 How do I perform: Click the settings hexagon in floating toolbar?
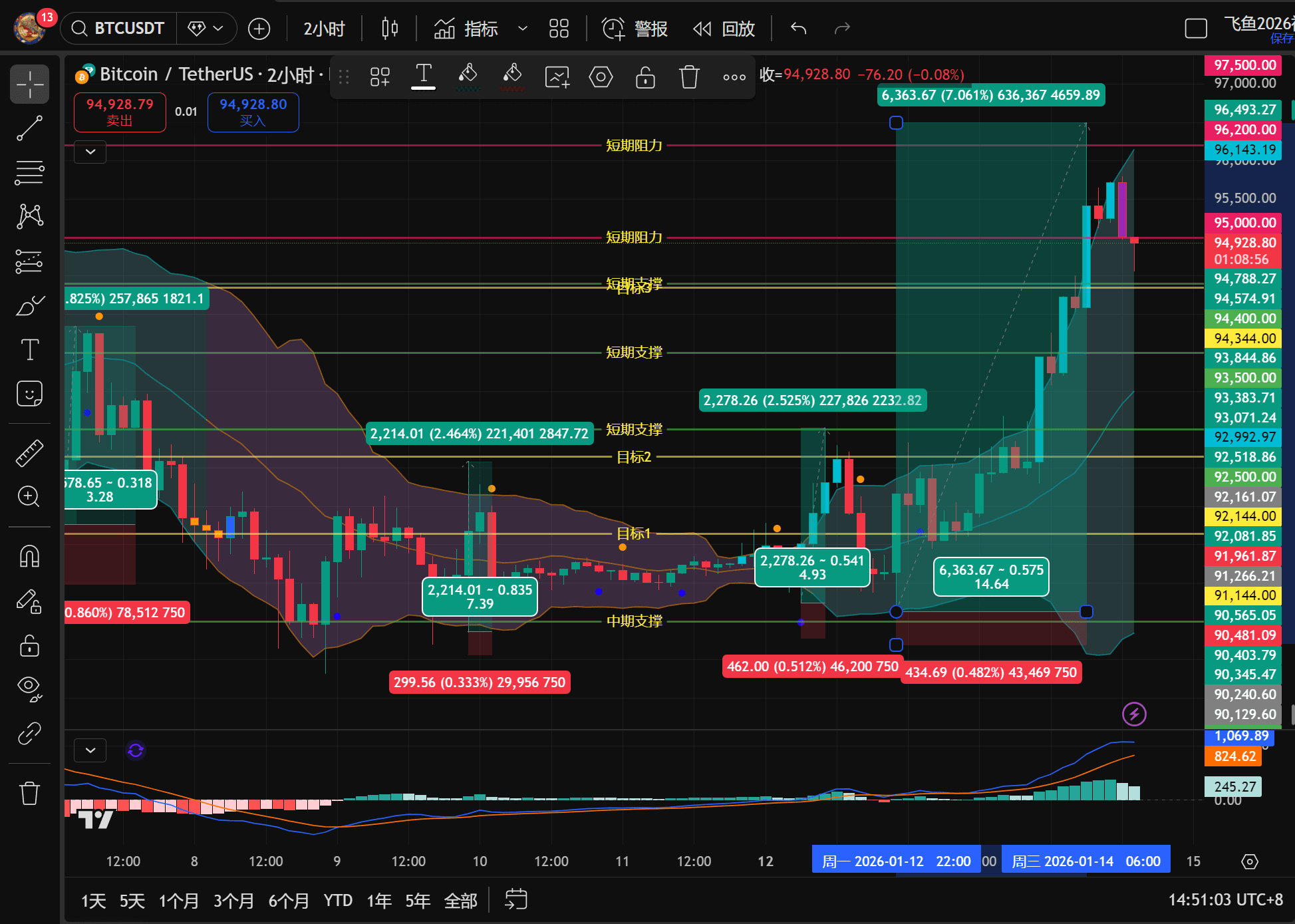(601, 77)
